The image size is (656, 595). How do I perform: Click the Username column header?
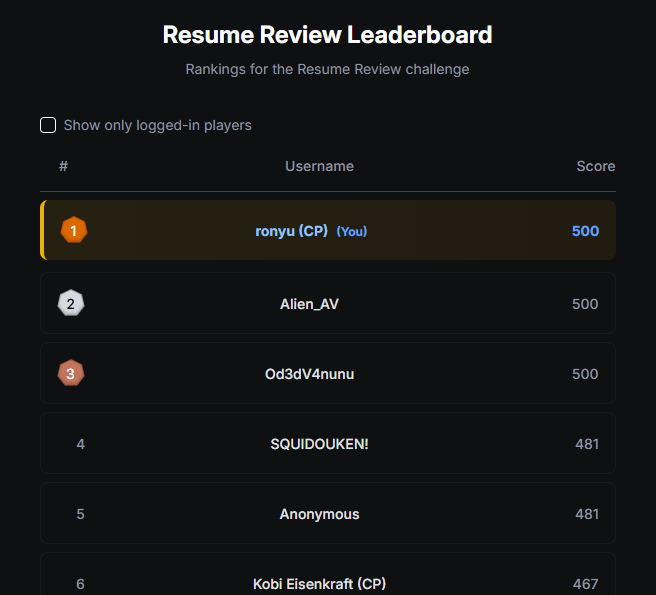319,166
